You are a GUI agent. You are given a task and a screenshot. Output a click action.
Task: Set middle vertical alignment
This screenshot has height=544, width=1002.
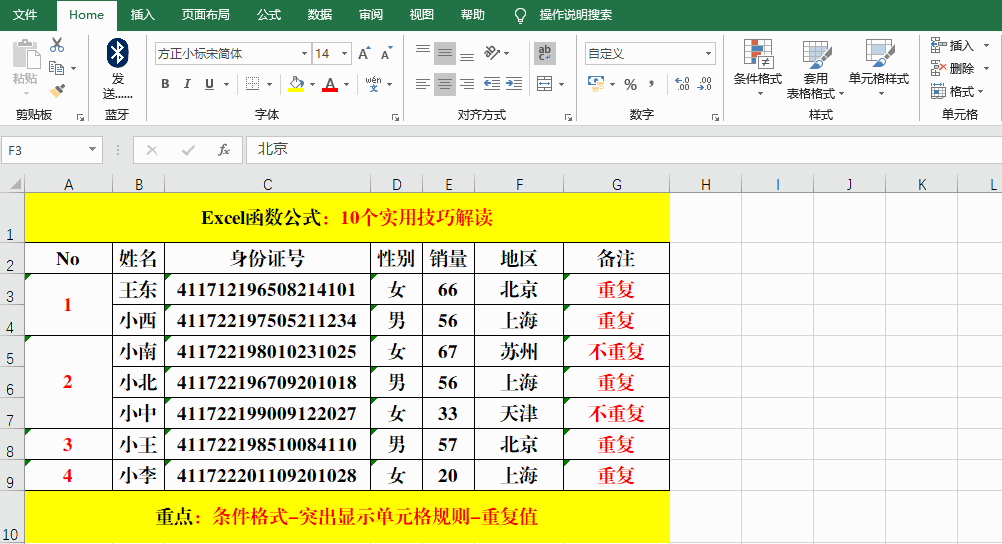pos(445,53)
